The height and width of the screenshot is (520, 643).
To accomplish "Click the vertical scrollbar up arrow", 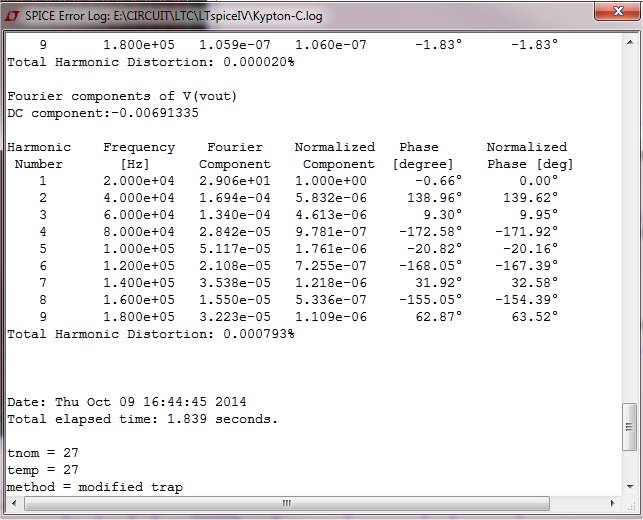I will pos(629,42).
